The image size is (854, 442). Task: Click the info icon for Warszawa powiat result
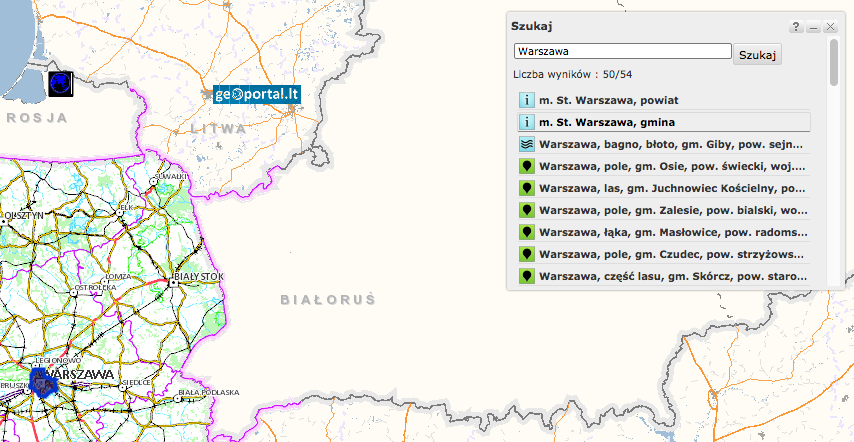click(526, 100)
